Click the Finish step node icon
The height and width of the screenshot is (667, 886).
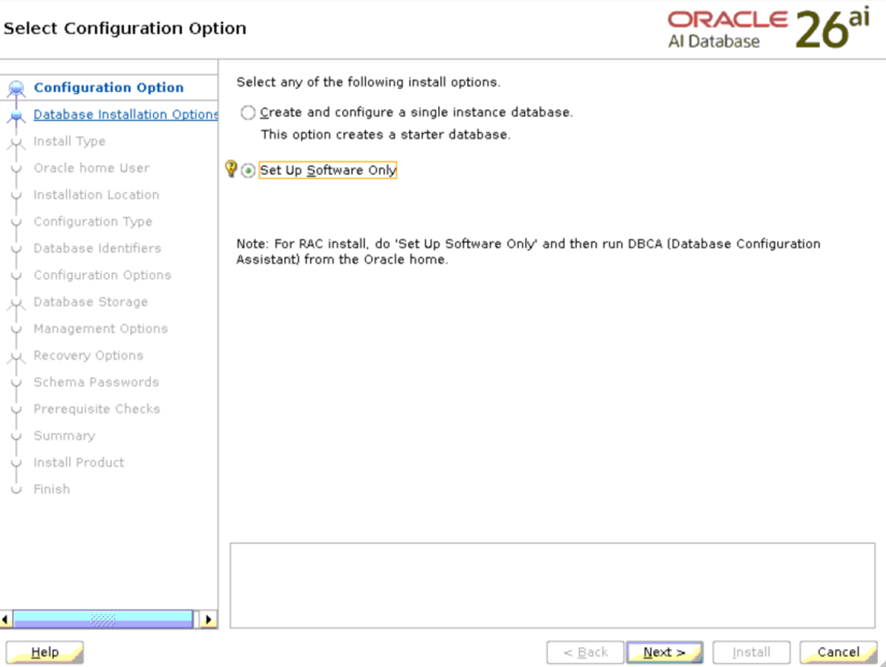pyautogui.click(x=15, y=490)
